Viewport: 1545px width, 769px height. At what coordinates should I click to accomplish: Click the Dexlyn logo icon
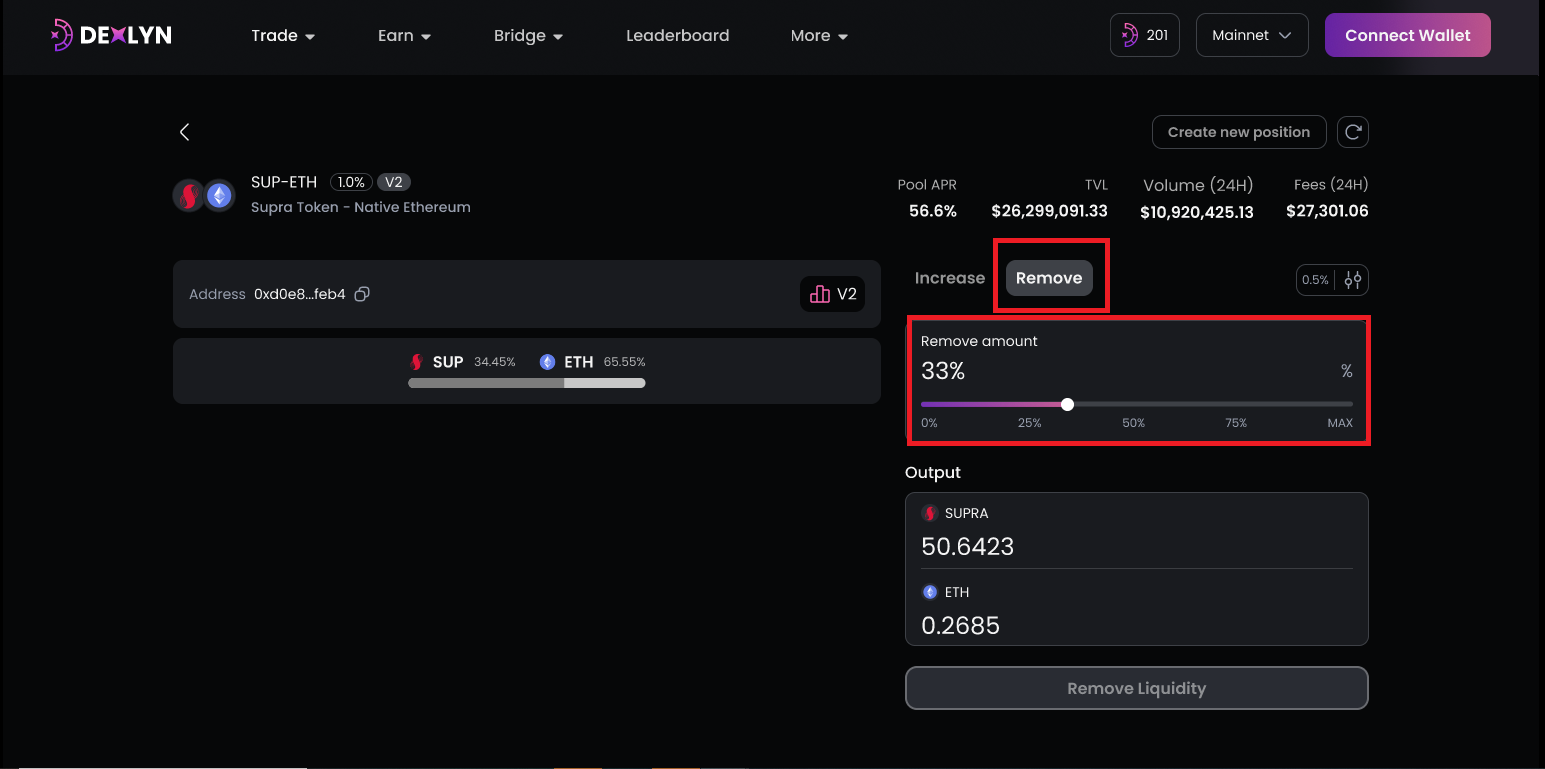pos(62,35)
